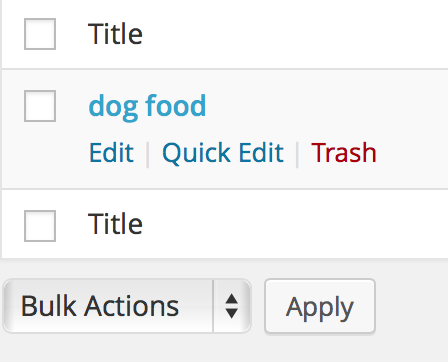448x362 pixels.
Task: Select the dog food table row
Action: pyautogui.click(x=225, y=129)
